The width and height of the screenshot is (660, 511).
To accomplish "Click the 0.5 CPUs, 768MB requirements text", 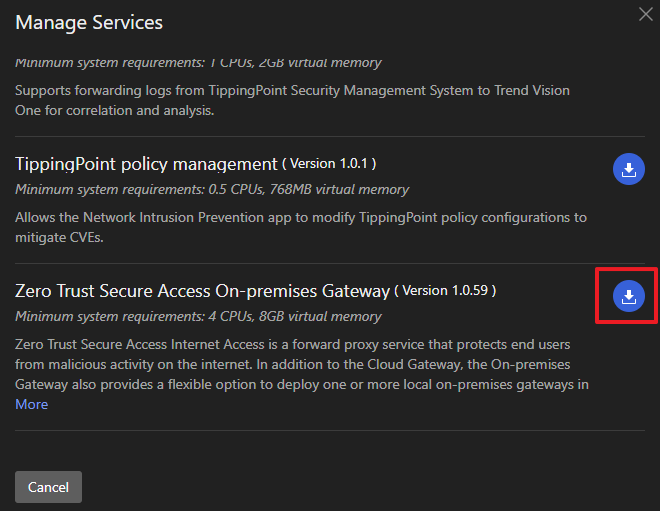I will point(212,189).
